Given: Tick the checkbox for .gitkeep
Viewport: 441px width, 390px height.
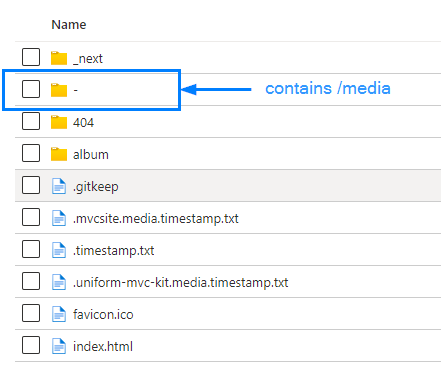Looking at the screenshot, I should 31,185.
